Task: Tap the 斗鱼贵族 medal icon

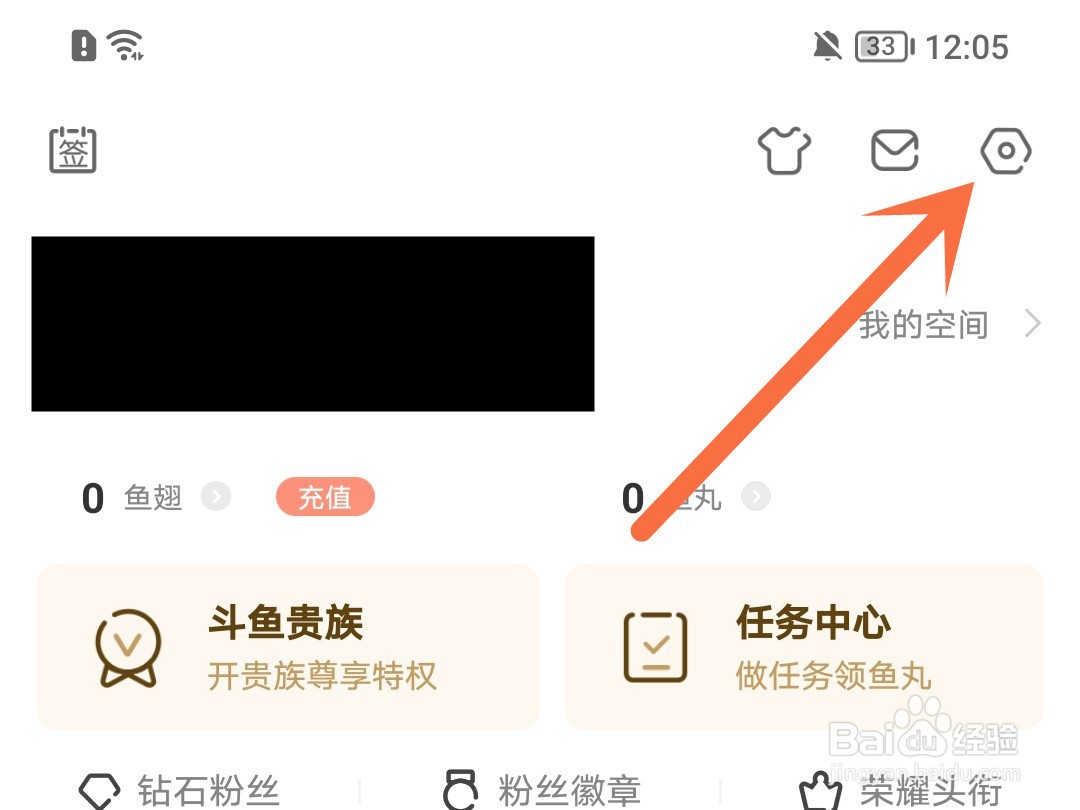Action: tap(128, 647)
